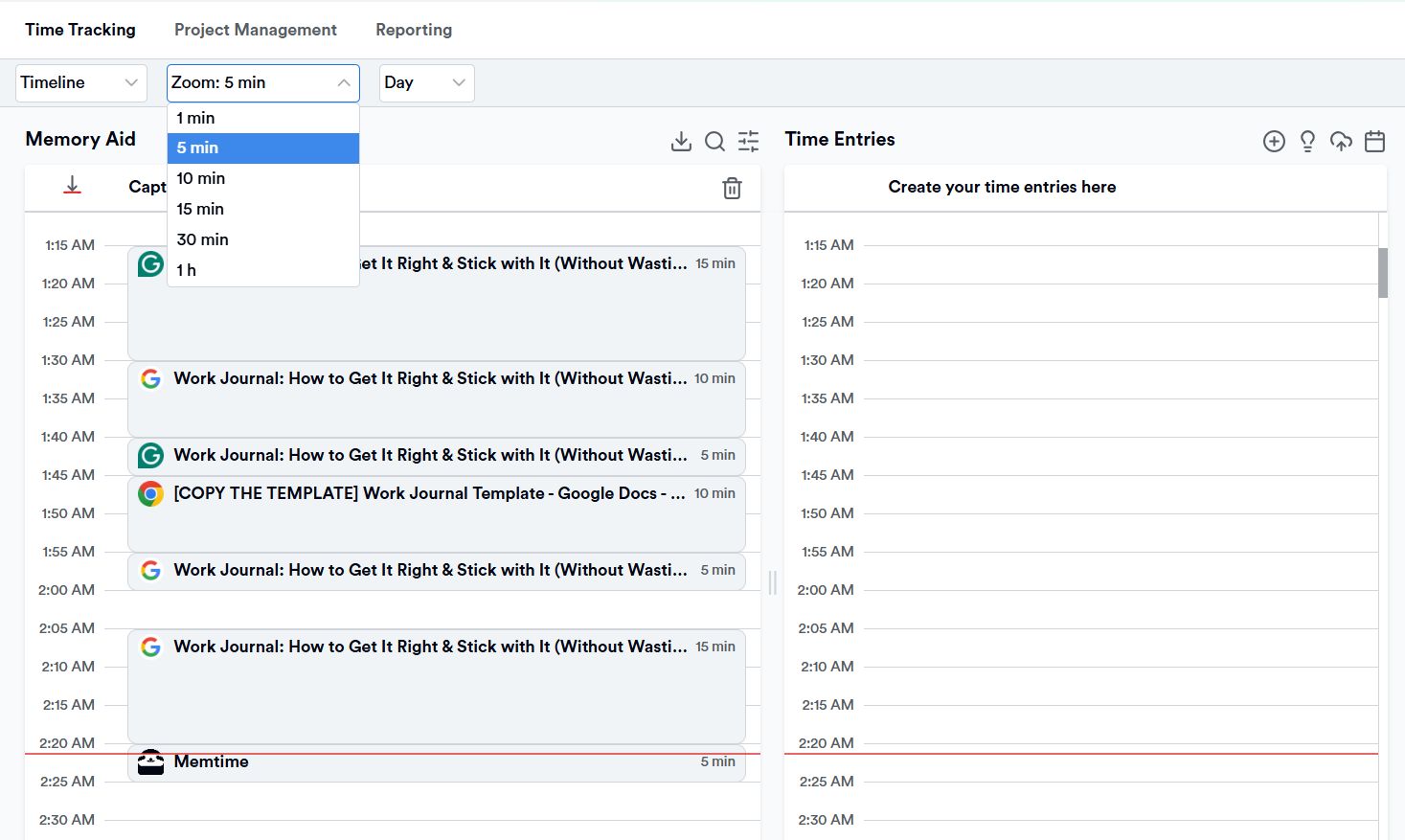1405x840 pixels.
Task: Click the Memtime app icon on captured entry
Action: click(150, 761)
